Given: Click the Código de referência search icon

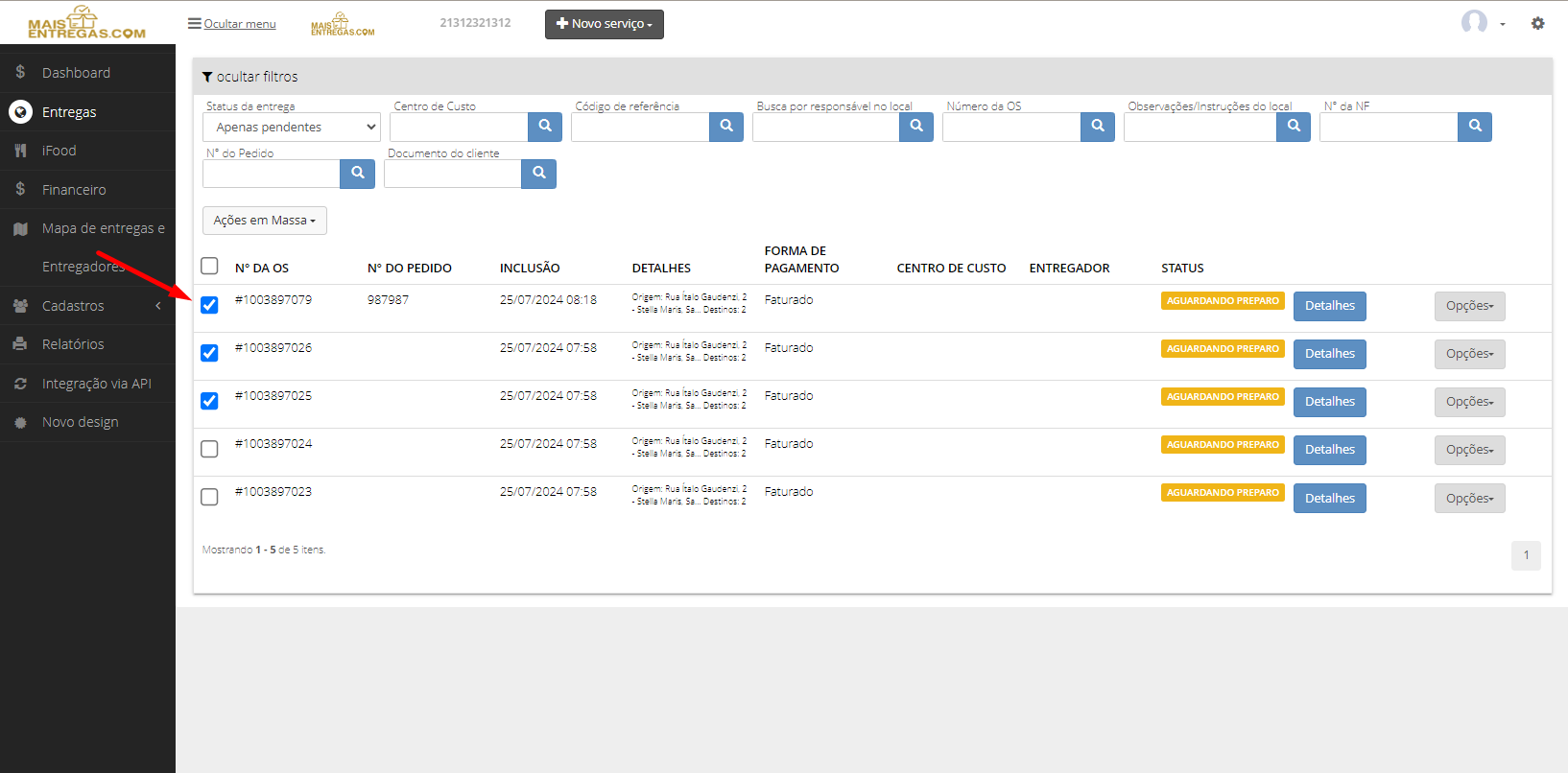Looking at the screenshot, I should (x=726, y=127).
